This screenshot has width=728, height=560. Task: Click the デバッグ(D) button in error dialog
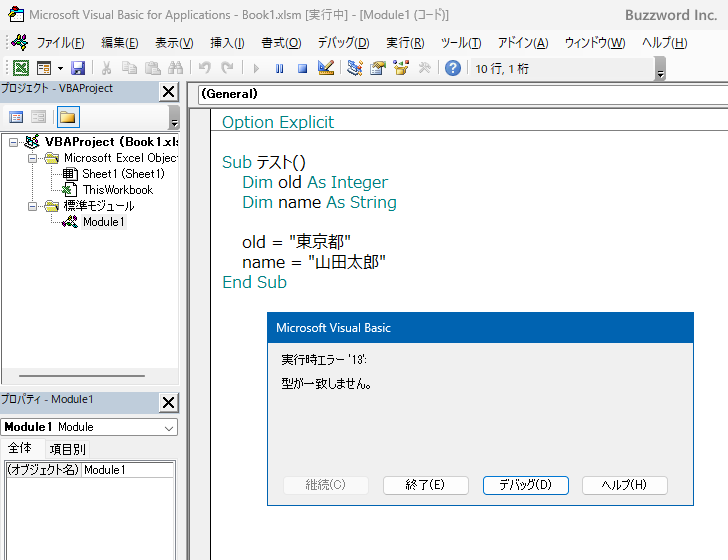526,485
